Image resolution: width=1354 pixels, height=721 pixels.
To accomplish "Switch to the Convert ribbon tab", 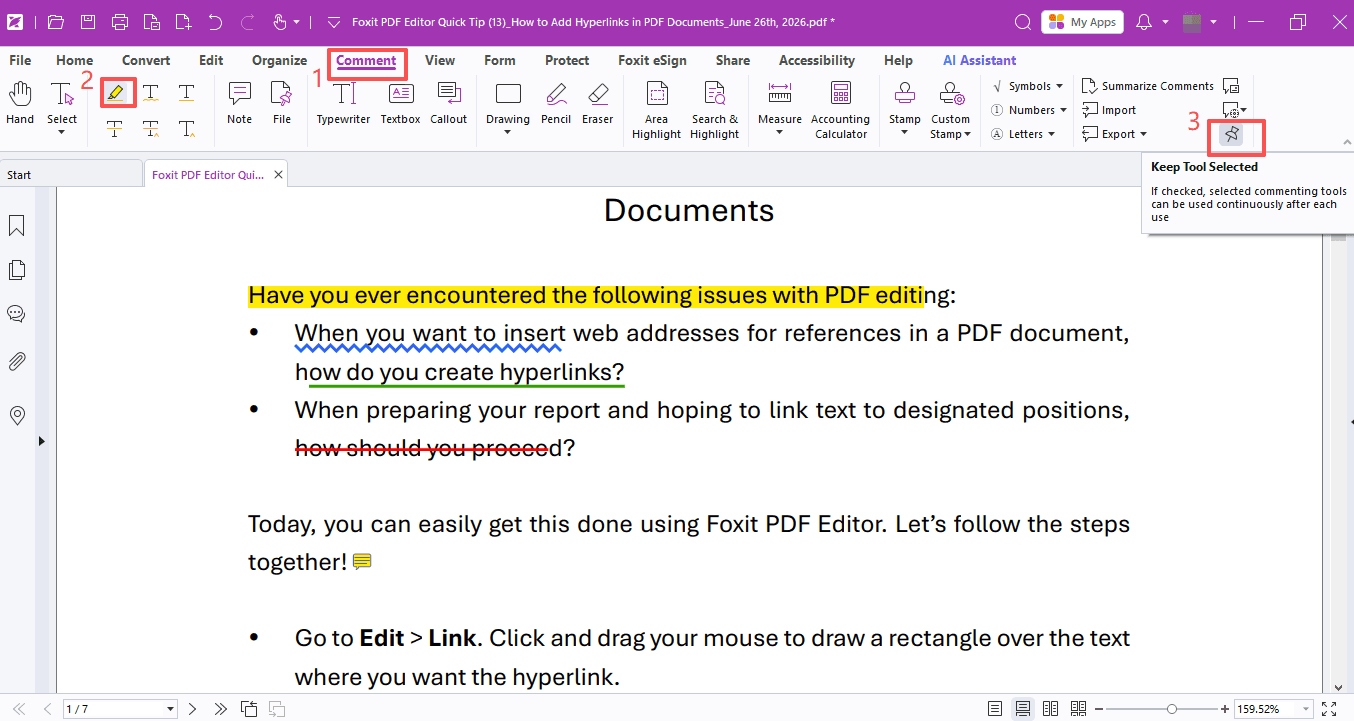I will (x=146, y=60).
